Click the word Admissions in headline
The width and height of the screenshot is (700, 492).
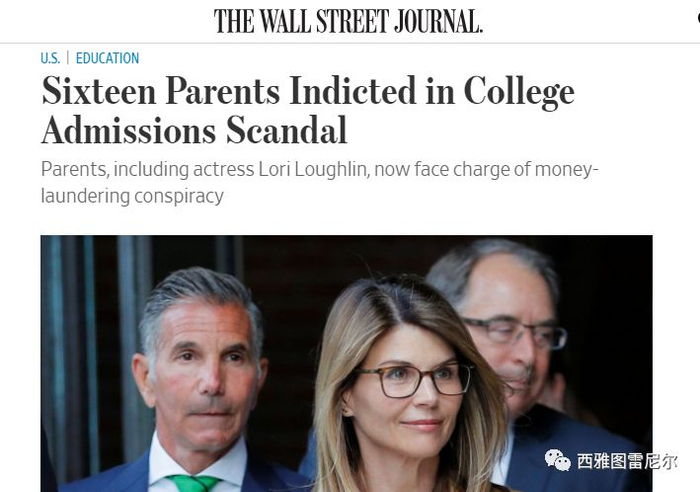coord(129,130)
